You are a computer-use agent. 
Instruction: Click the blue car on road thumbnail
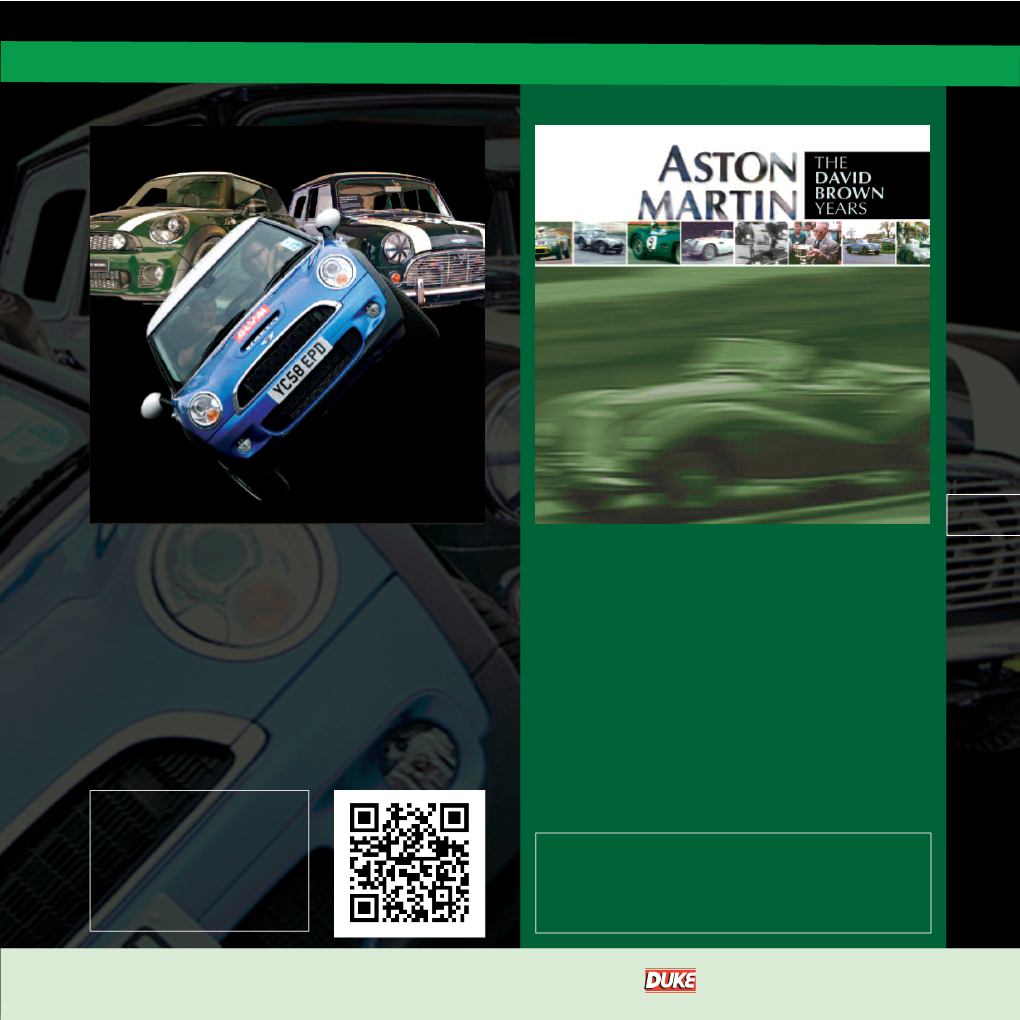[x=868, y=243]
